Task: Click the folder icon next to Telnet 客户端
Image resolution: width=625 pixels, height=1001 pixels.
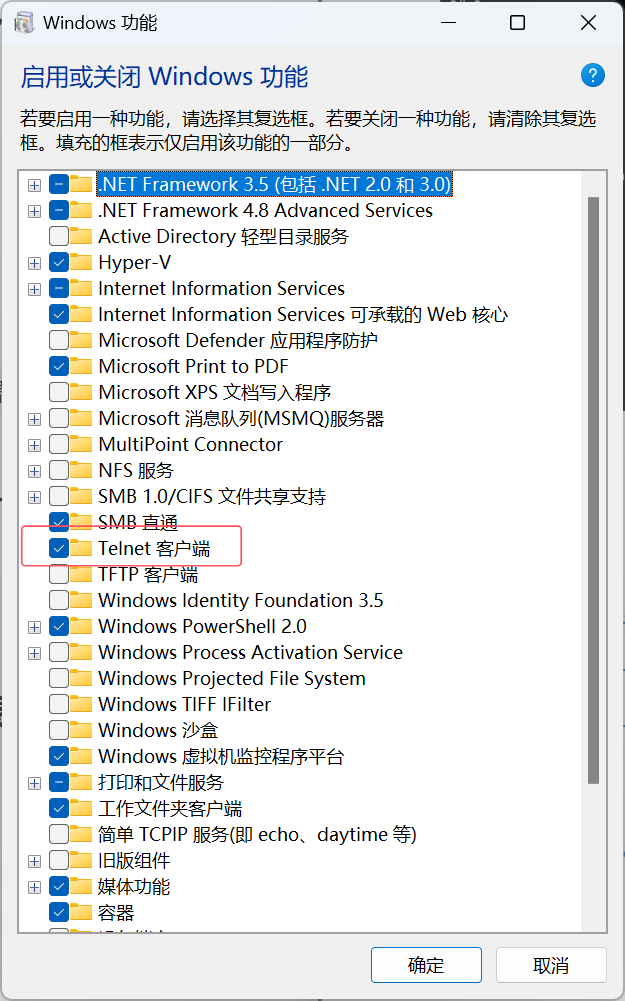Action: click(x=82, y=549)
